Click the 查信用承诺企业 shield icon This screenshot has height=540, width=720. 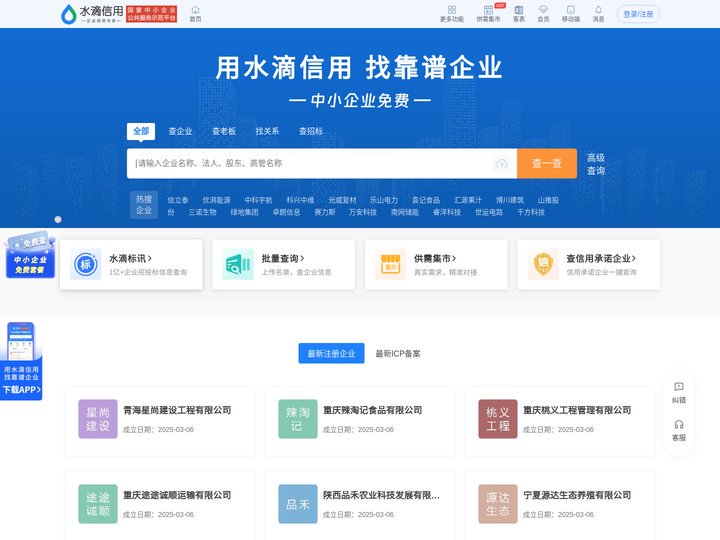(543, 264)
